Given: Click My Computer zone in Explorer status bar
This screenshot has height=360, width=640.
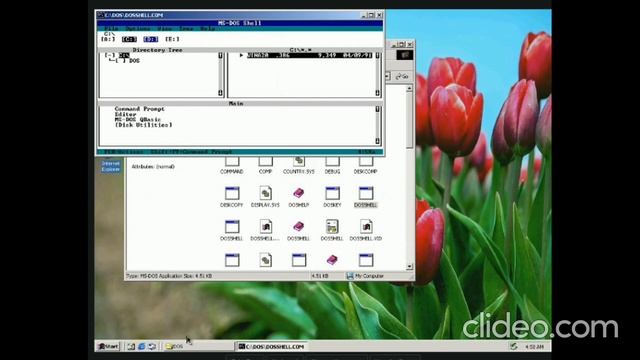Looking at the screenshot, I should (x=365, y=276).
